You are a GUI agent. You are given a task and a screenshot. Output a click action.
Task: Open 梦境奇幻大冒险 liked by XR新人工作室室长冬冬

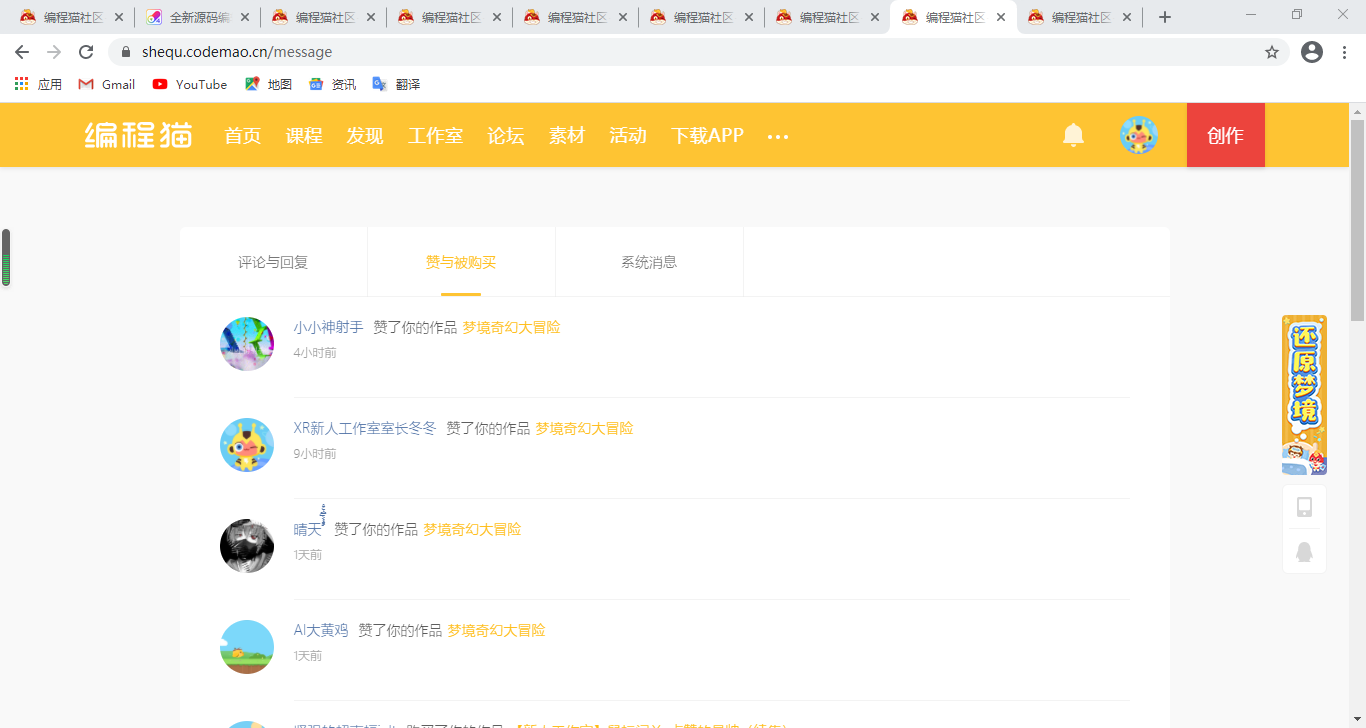584,428
